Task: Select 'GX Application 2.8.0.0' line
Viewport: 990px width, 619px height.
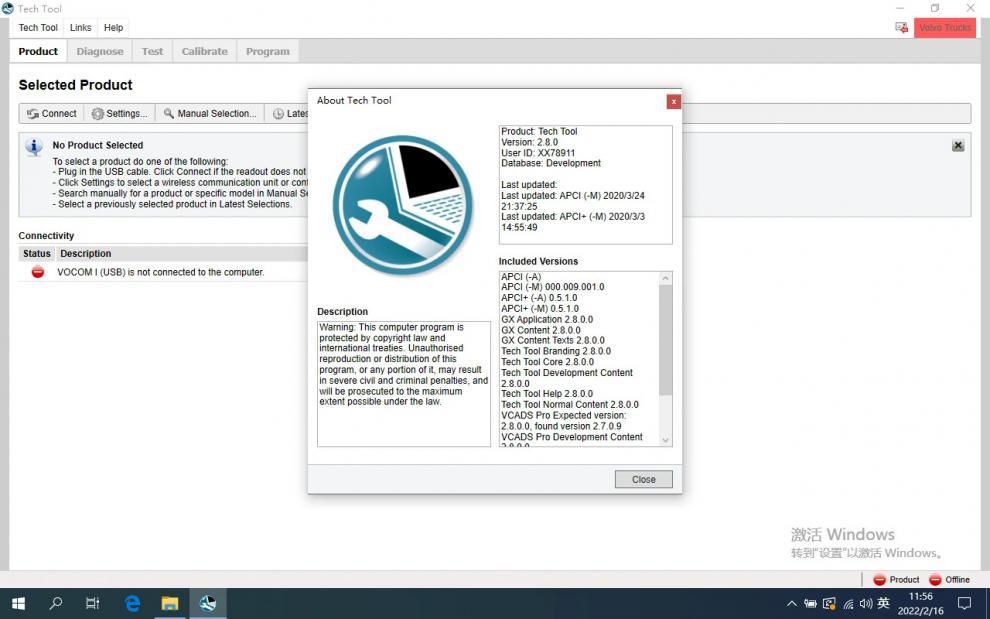Action: (x=547, y=320)
